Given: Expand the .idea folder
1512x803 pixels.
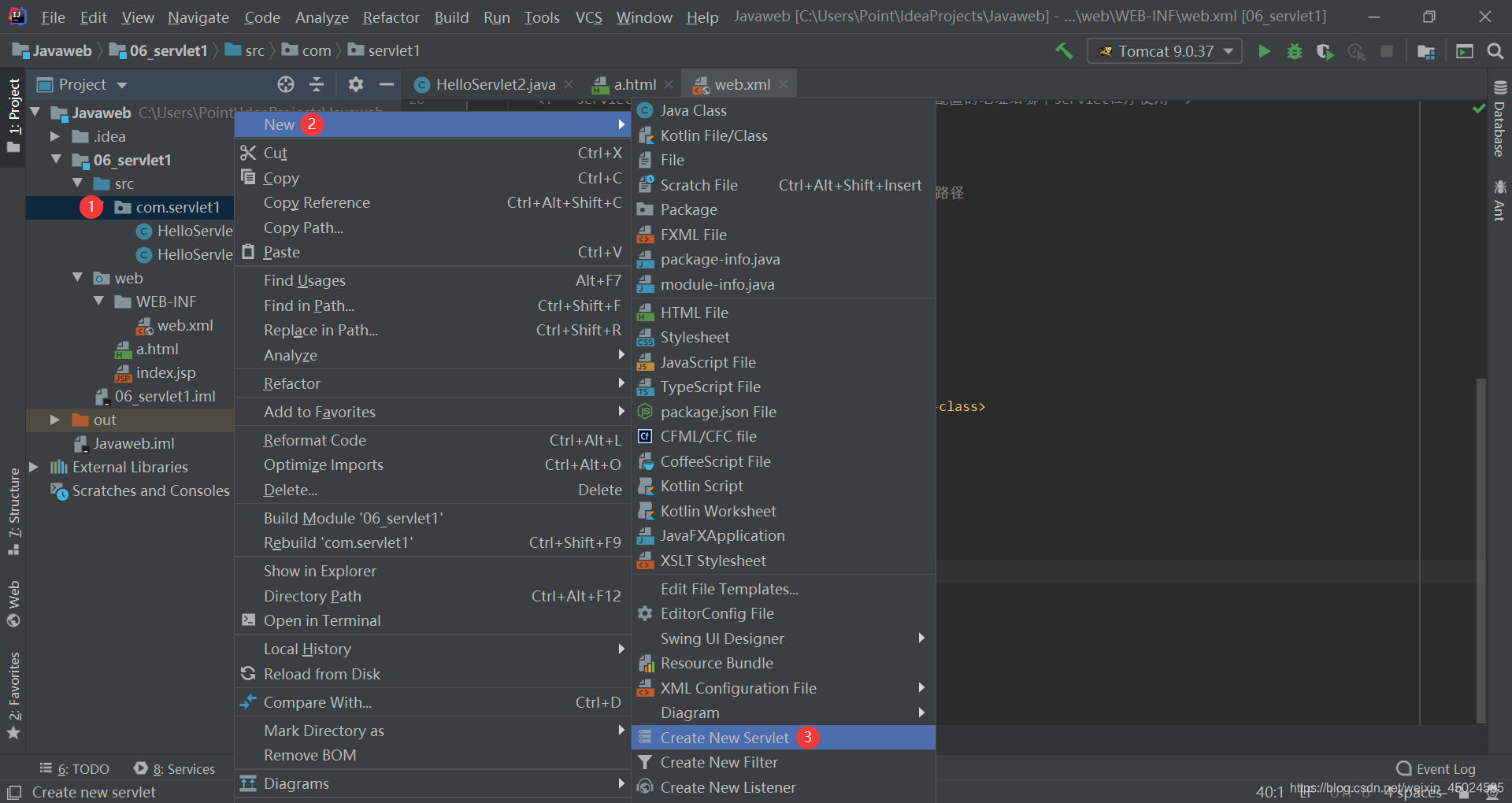Looking at the screenshot, I should coord(55,136).
